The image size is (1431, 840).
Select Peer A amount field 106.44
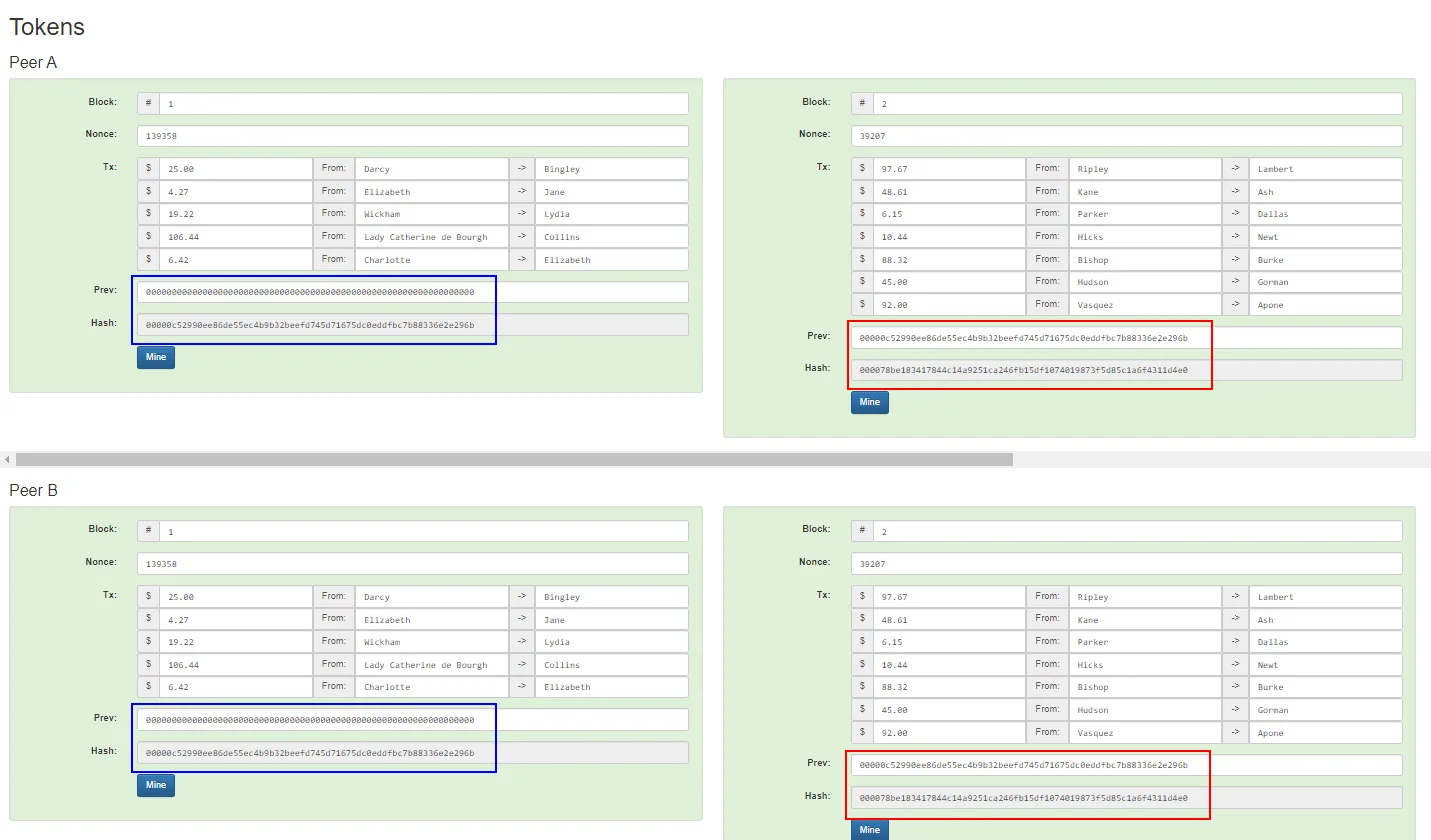pos(236,237)
